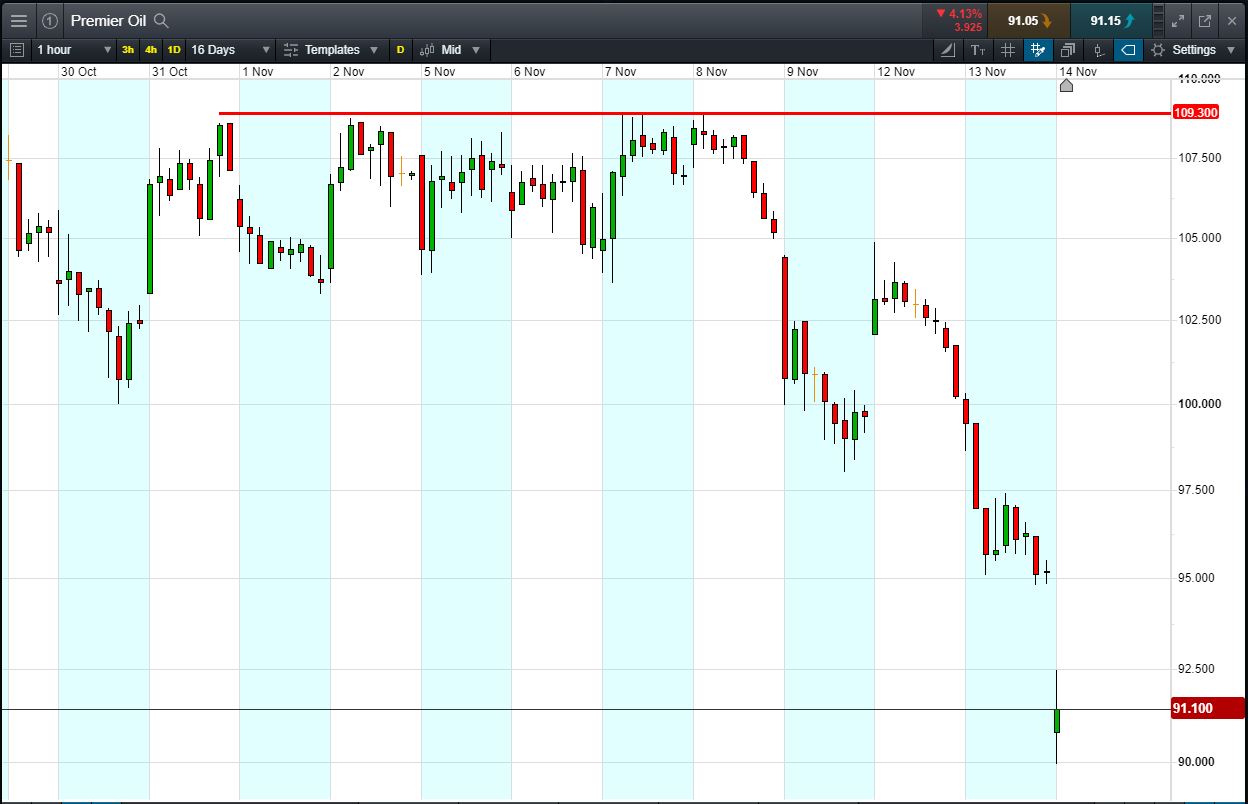This screenshot has width=1248, height=804.
Task: Toggle the grid crosshair picker tool
Action: coord(1038,49)
